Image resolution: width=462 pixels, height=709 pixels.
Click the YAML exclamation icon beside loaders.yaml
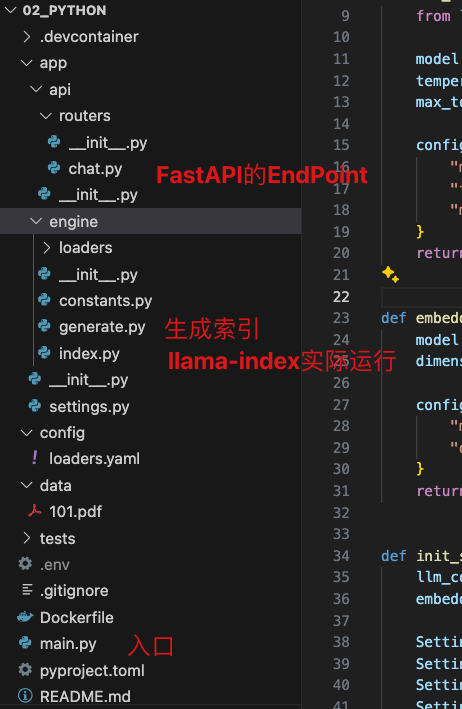35,458
